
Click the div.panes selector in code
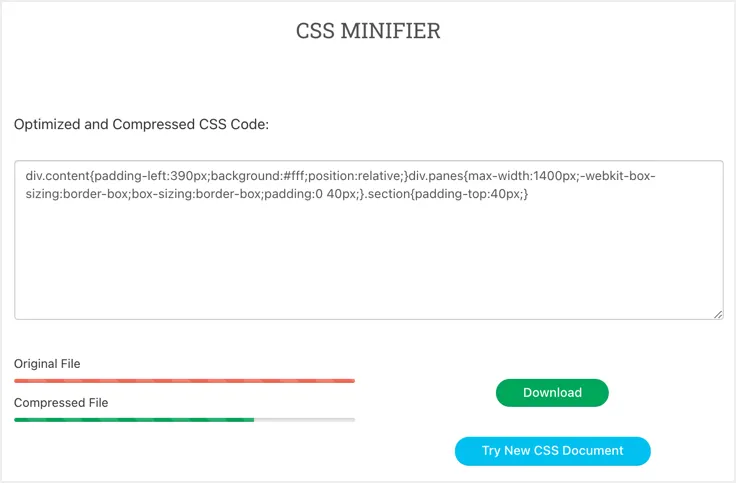441,176
